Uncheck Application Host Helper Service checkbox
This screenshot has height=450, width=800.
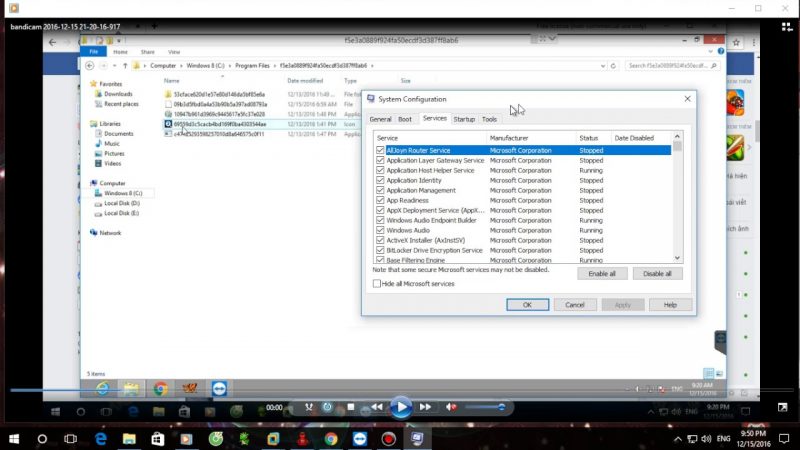[380, 170]
